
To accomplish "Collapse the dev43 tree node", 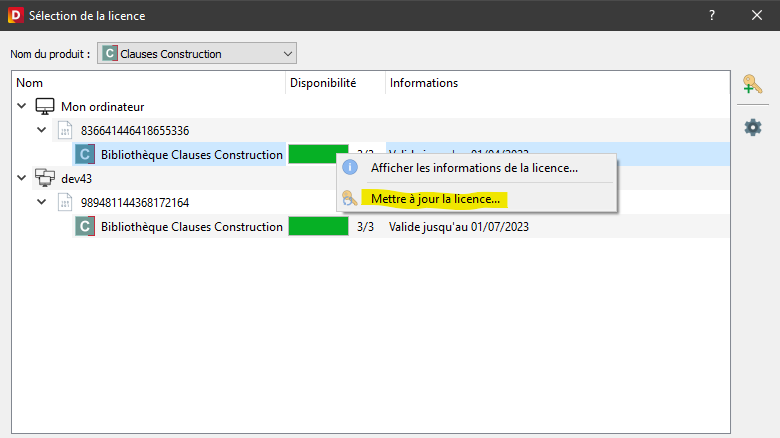I will 22,178.
